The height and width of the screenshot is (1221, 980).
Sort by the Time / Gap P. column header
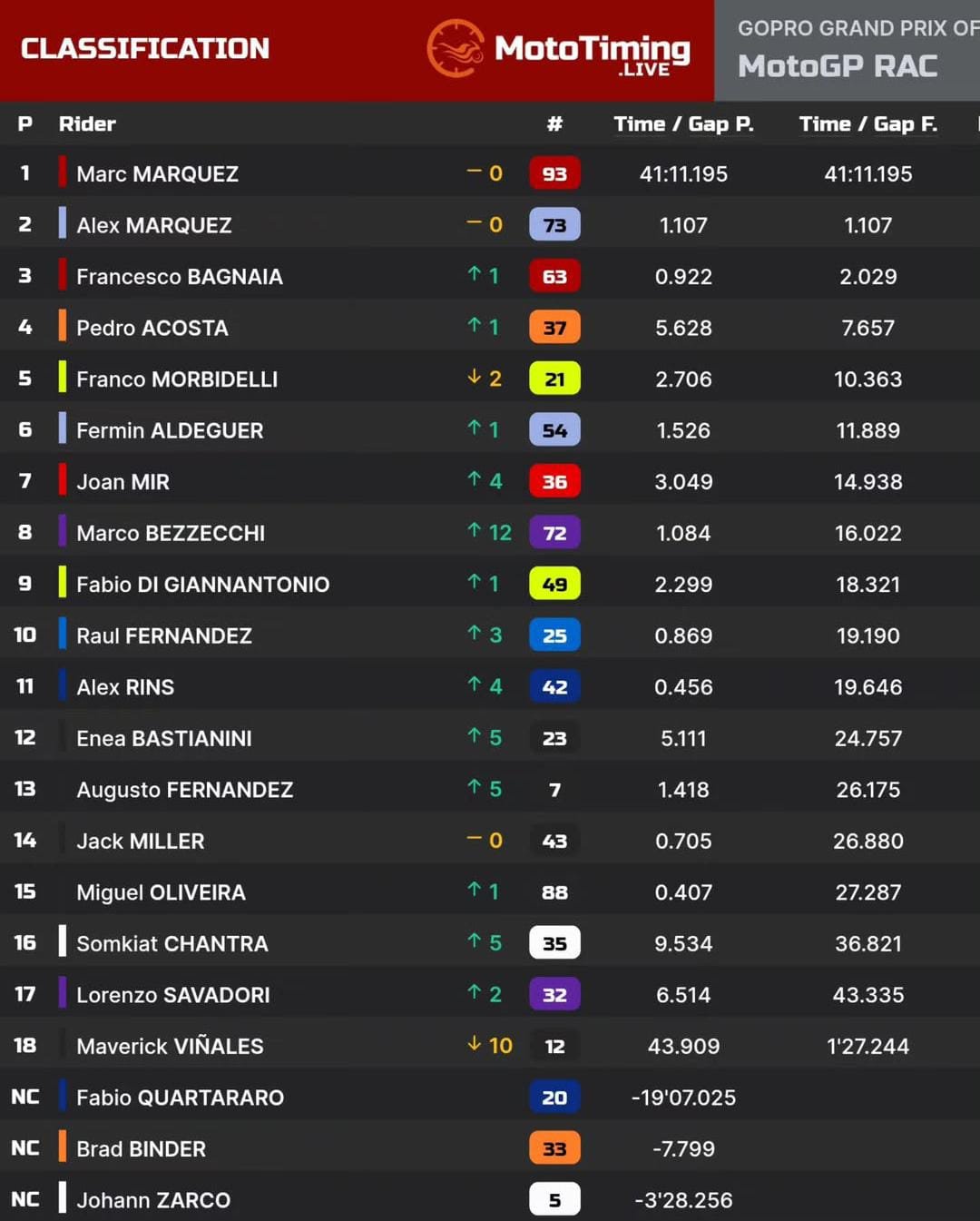(x=683, y=124)
